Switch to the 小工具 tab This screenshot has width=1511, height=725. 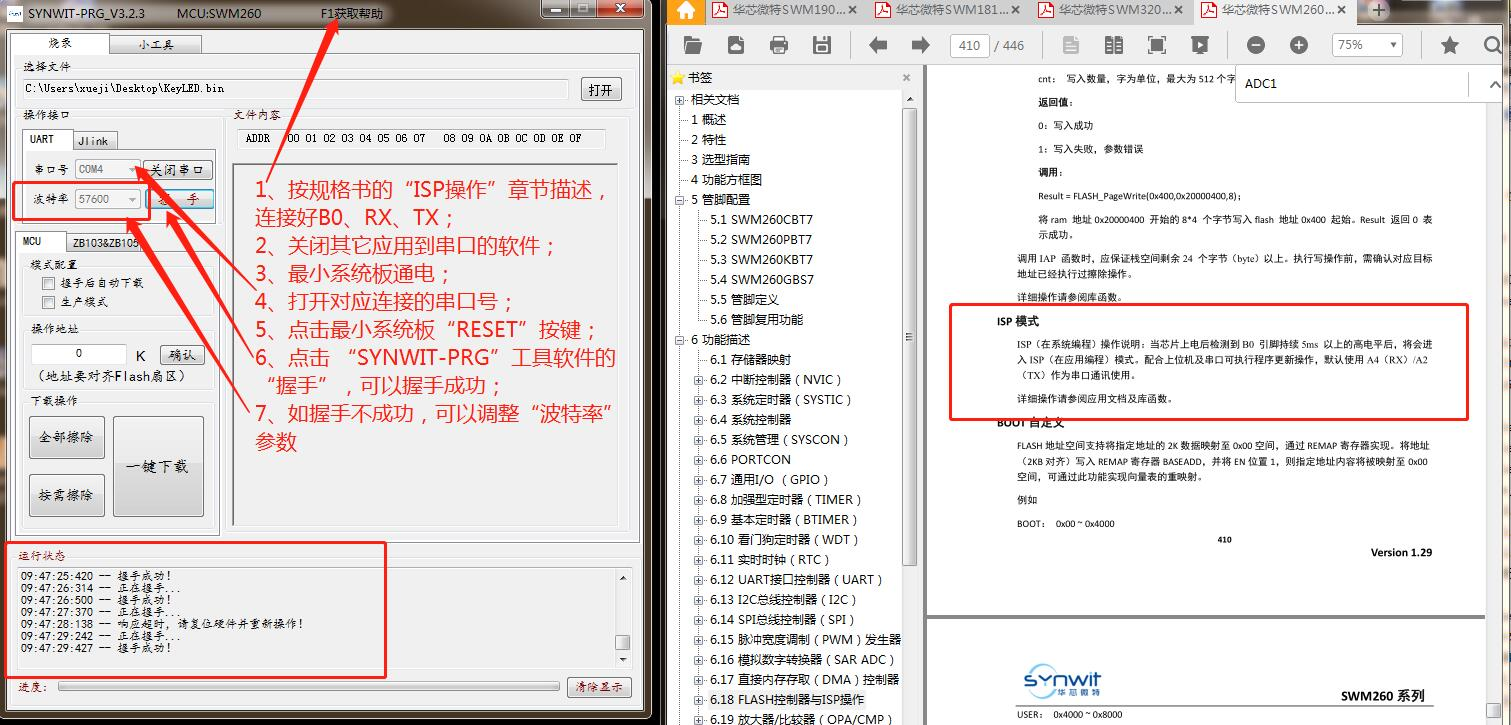[155, 44]
